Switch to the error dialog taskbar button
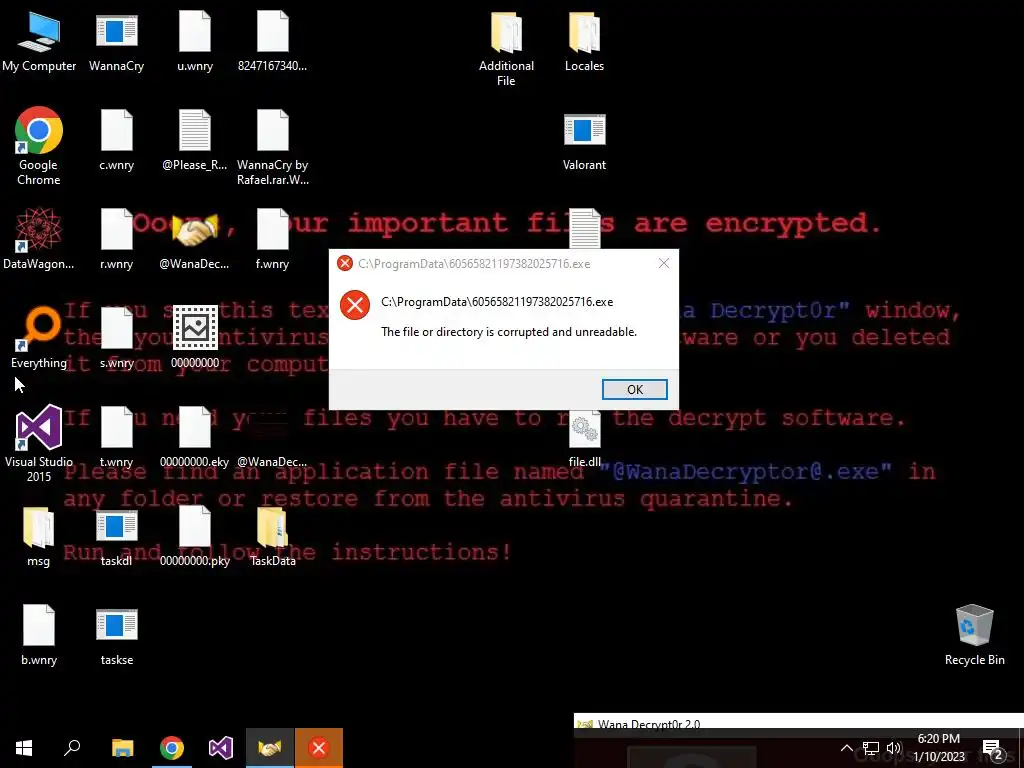 coord(319,748)
